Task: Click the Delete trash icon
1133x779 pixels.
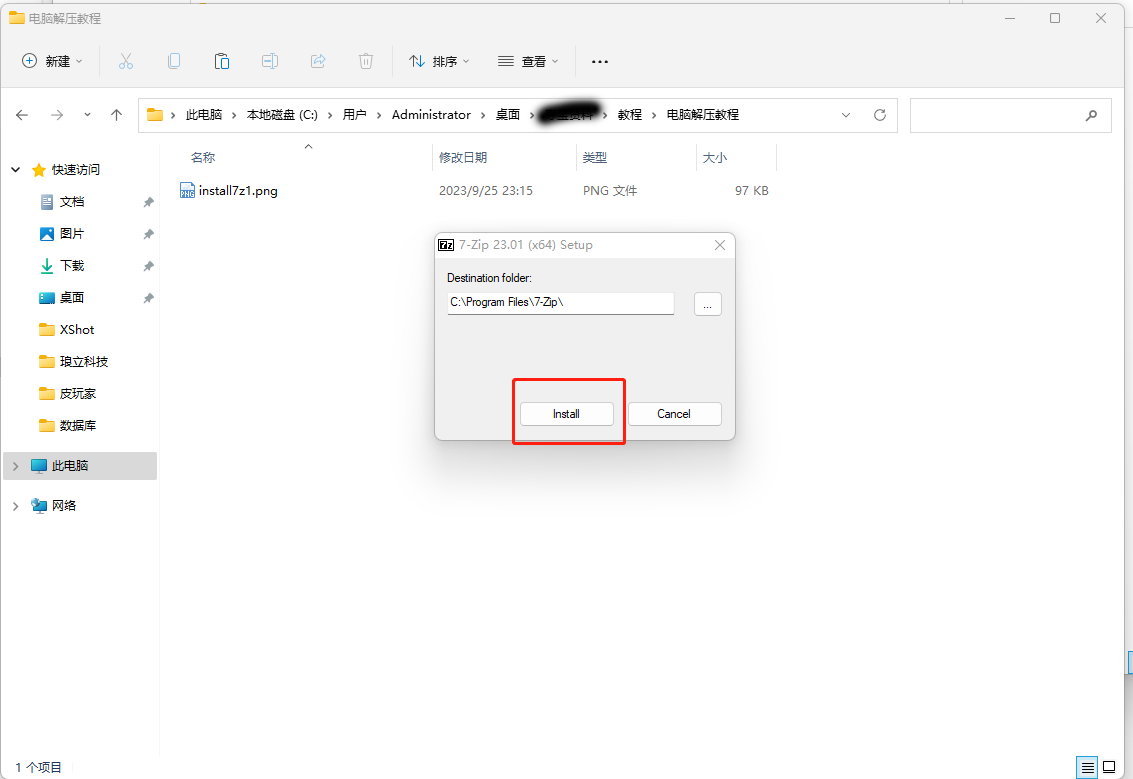Action: point(366,61)
